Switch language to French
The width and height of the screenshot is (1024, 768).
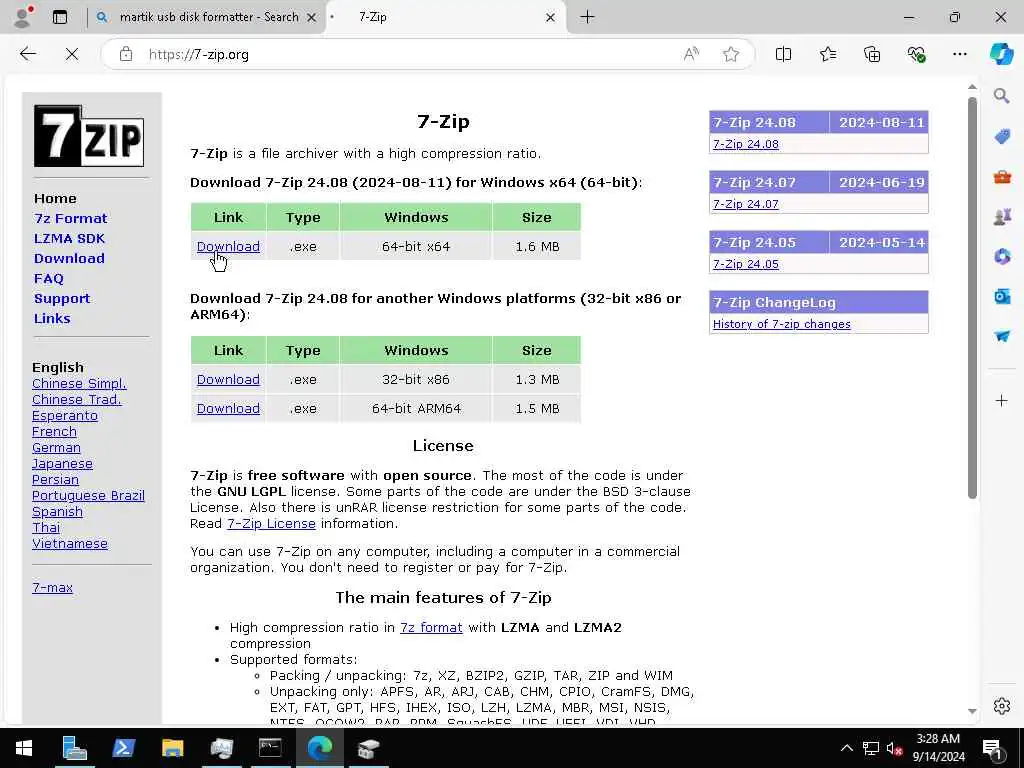point(54,432)
